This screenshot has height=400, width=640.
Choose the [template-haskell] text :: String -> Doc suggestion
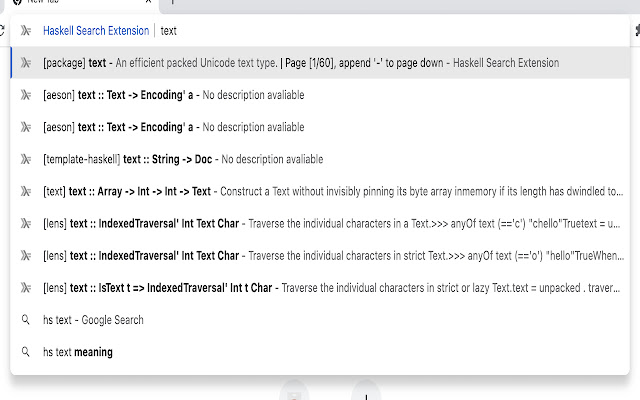(320, 159)
